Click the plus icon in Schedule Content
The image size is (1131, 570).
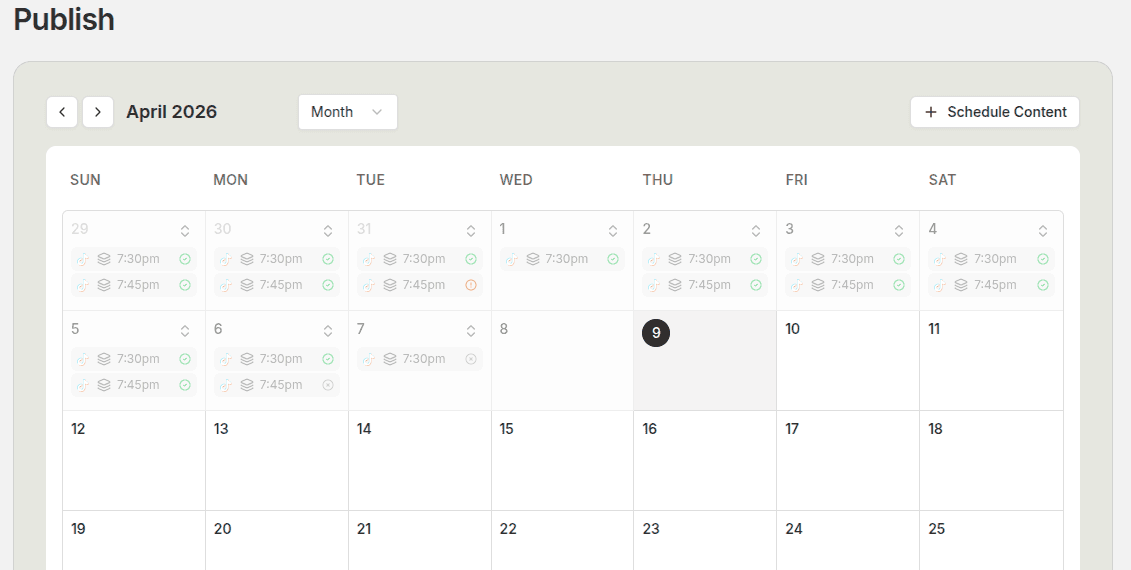coord(931,112)
